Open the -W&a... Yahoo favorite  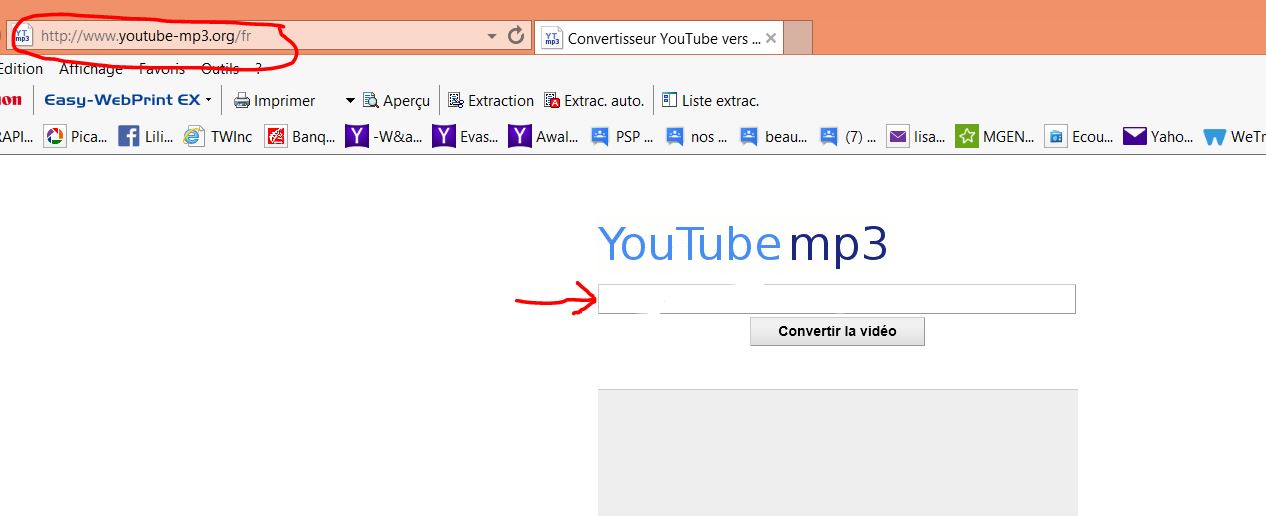384,136
